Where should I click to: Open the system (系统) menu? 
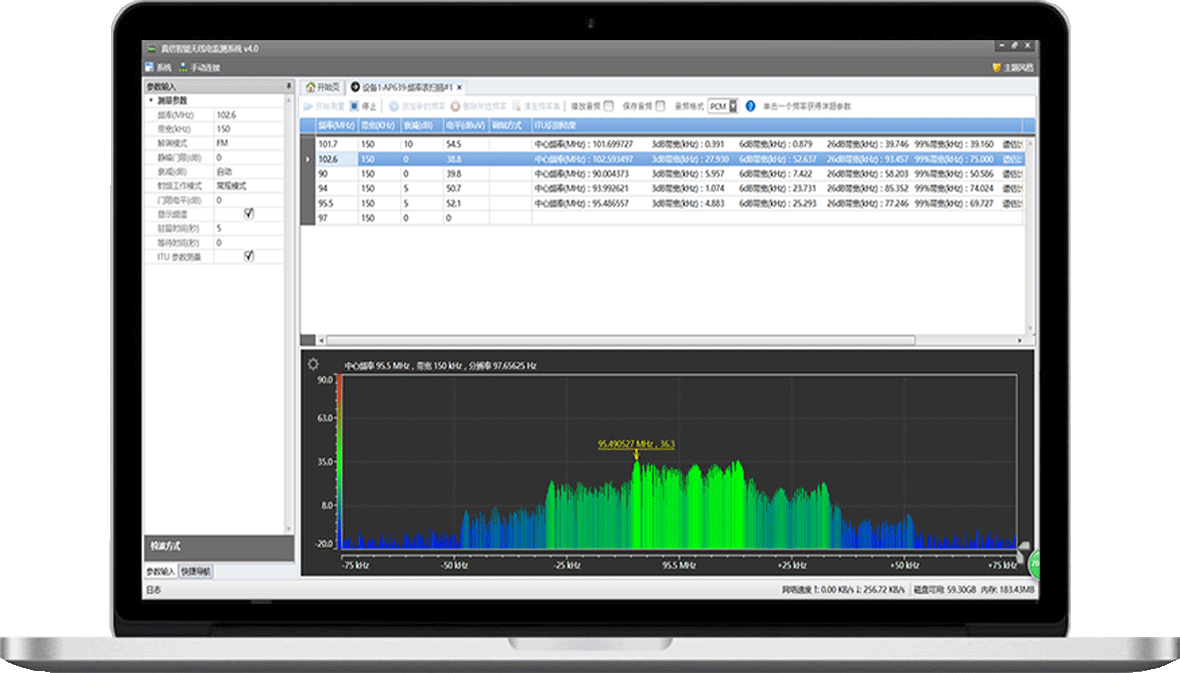(x=159, y=68)
